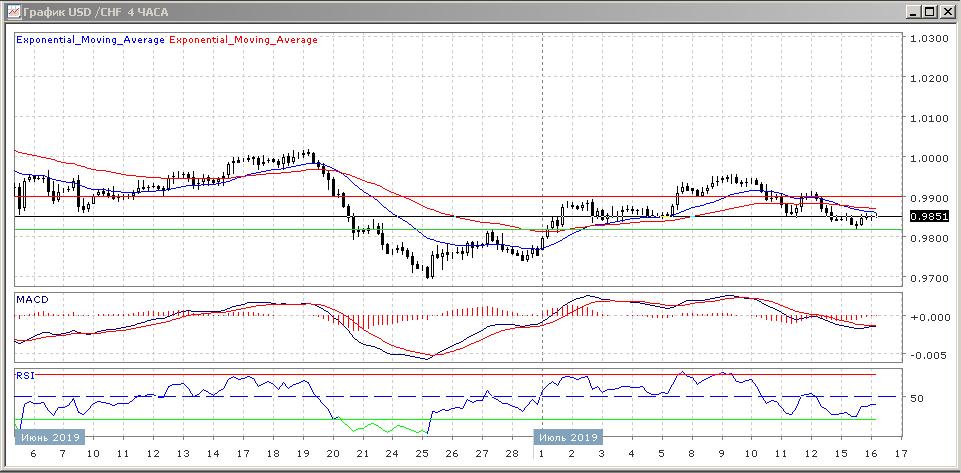Viewport: 961px width, 473px height.
Task: Click the RSI 50 level axis label
Action: 917,398
